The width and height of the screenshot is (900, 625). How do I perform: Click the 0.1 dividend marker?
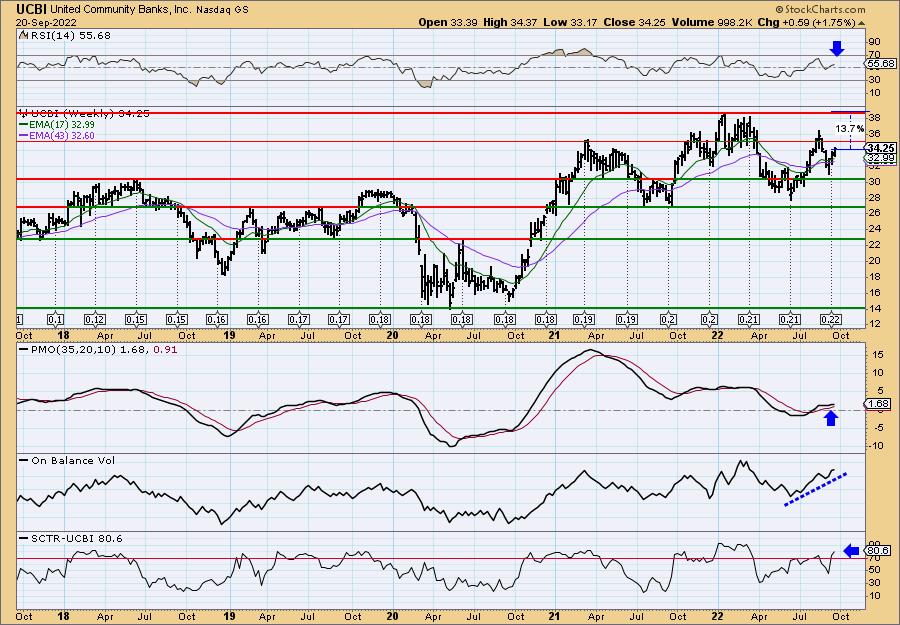pos(55,320)
